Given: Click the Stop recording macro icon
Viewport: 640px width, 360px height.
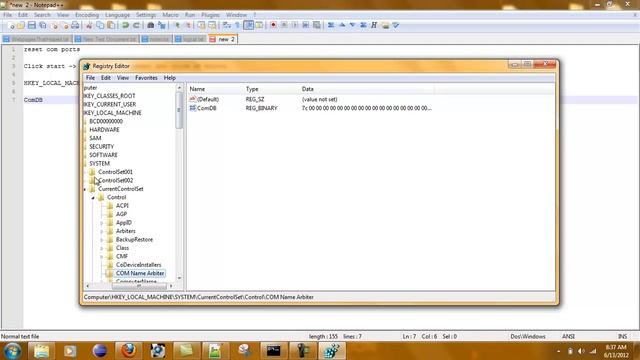Looking at the screenshot, I should (284, 25).
